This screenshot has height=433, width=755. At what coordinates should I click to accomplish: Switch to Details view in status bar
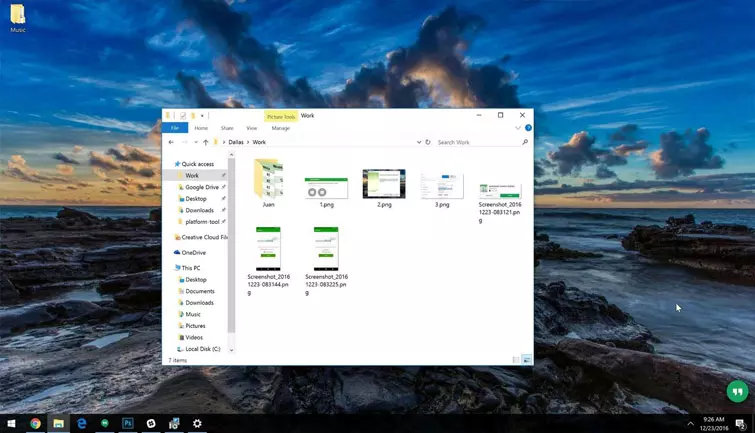[x=516, y=360]
